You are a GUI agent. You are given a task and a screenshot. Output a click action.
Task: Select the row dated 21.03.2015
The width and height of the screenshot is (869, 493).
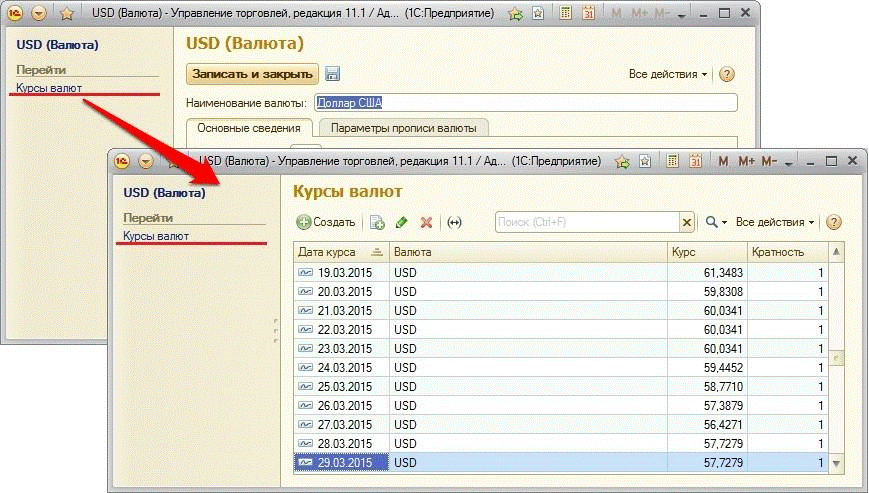(561, 310)
